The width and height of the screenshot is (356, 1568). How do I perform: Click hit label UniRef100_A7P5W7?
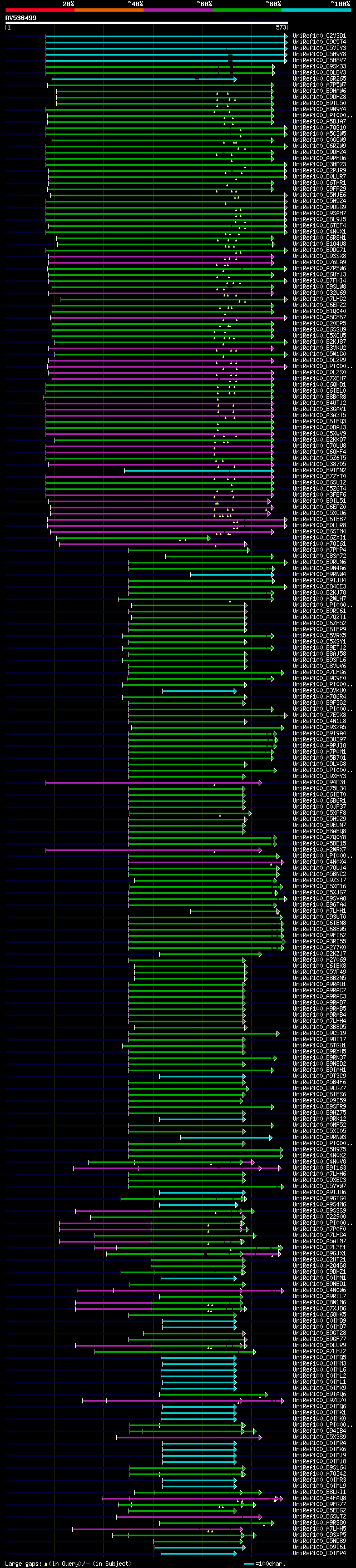tap(319, 85)
